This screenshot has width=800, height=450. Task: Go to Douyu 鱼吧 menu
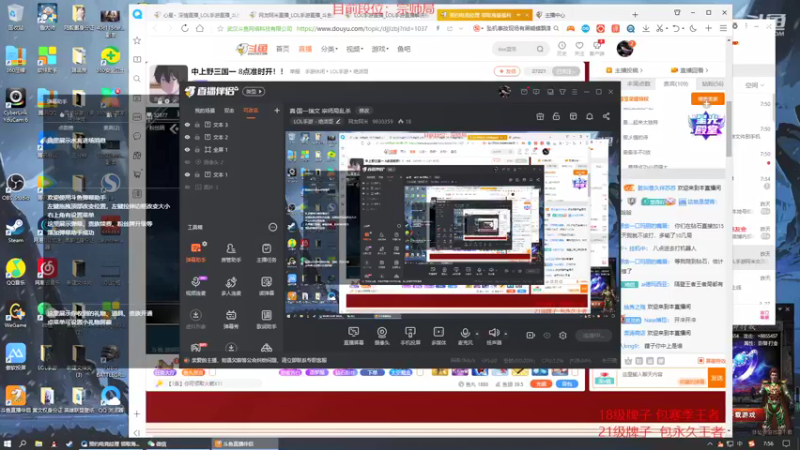404,49
